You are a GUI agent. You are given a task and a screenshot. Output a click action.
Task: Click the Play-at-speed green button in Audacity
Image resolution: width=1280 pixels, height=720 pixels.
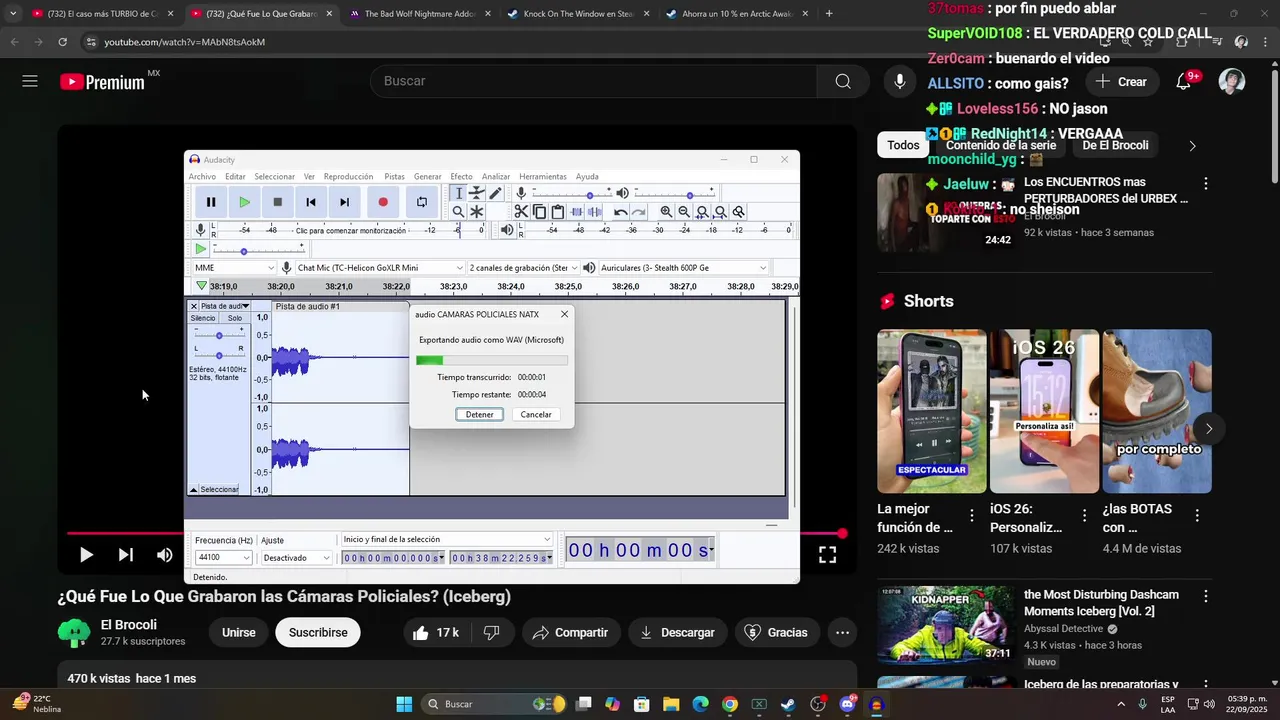coord(201,249)
